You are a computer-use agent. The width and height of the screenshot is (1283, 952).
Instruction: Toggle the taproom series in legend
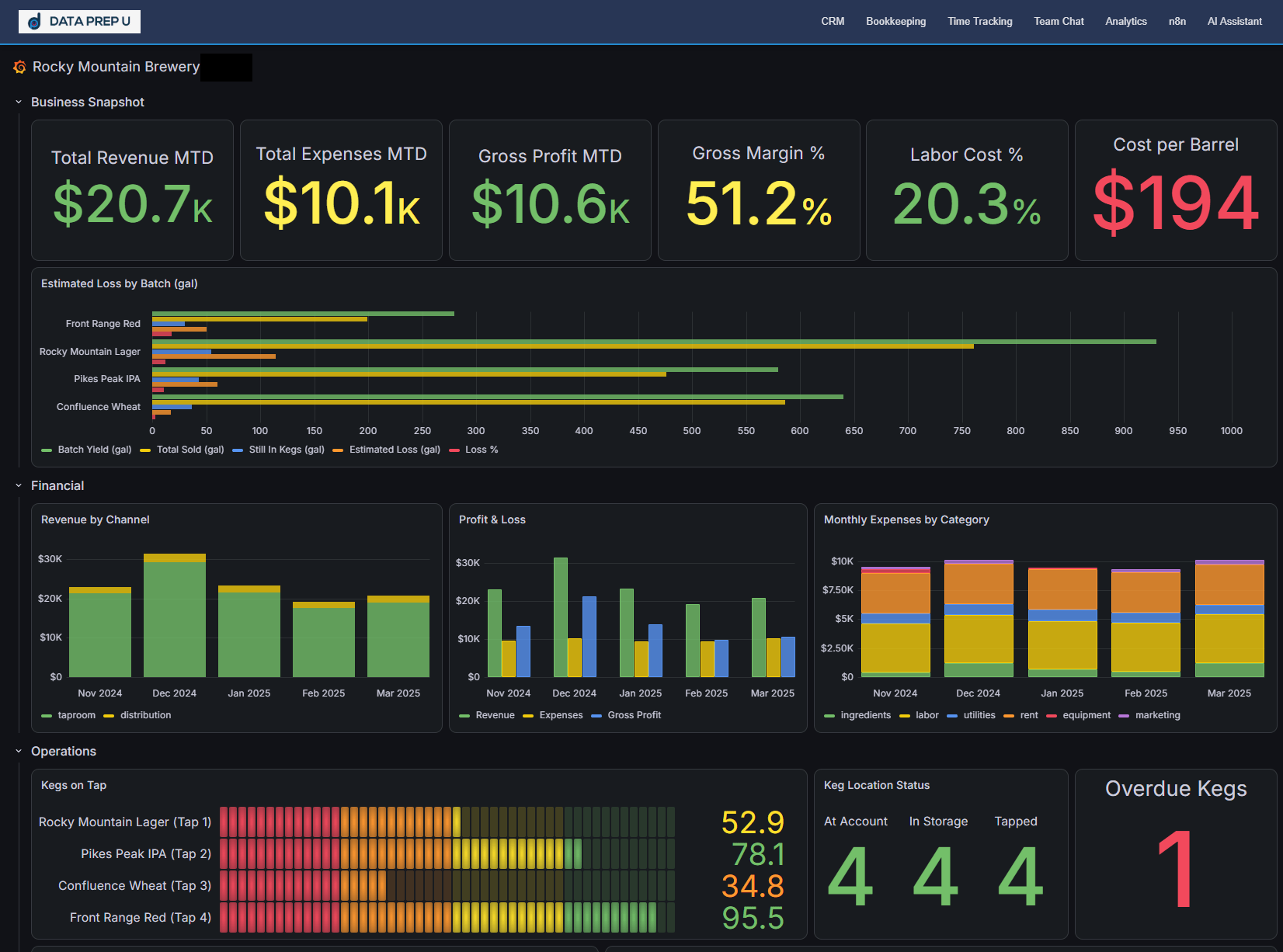77,715
